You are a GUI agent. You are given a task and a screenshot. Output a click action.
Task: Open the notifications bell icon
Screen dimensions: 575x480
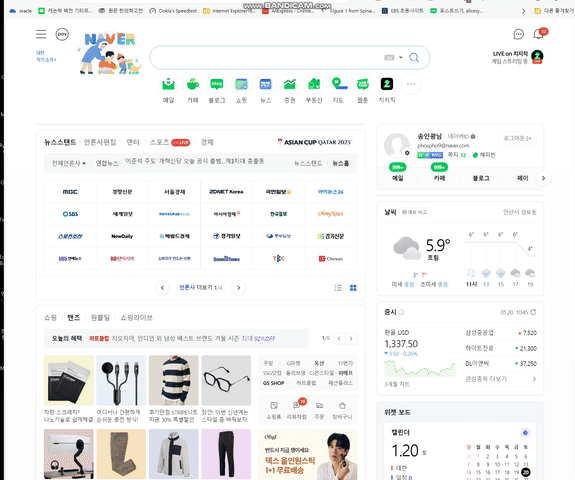[x=538, y=34]
